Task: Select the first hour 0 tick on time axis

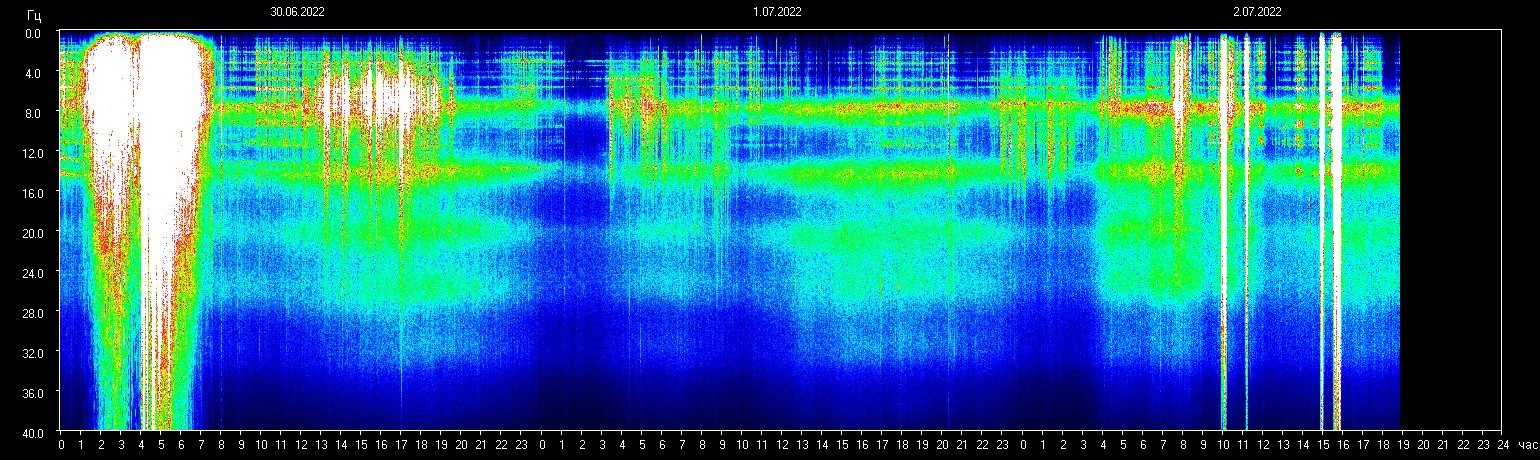Action: point(61,445)
